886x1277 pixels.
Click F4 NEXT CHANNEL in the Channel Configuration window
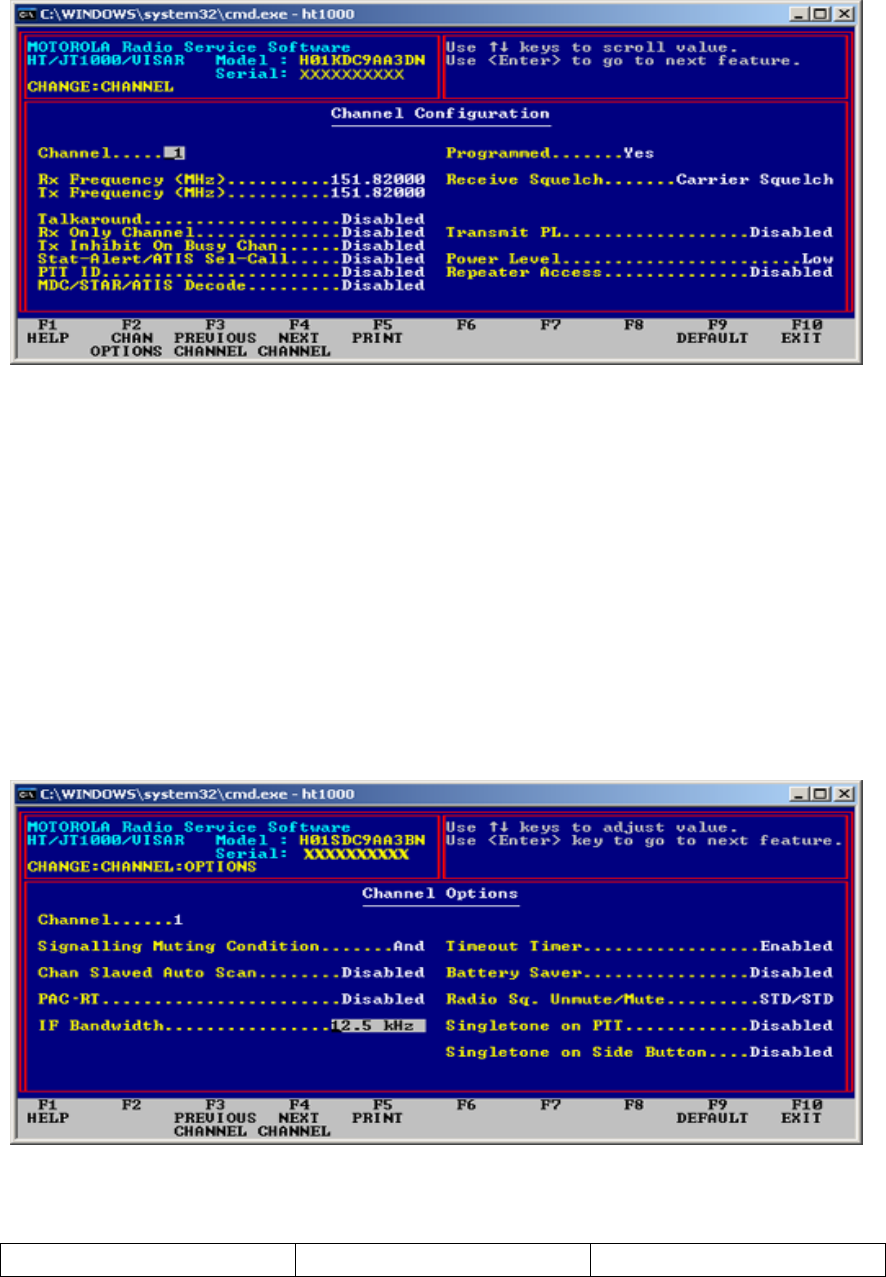[x=293, y=338]
